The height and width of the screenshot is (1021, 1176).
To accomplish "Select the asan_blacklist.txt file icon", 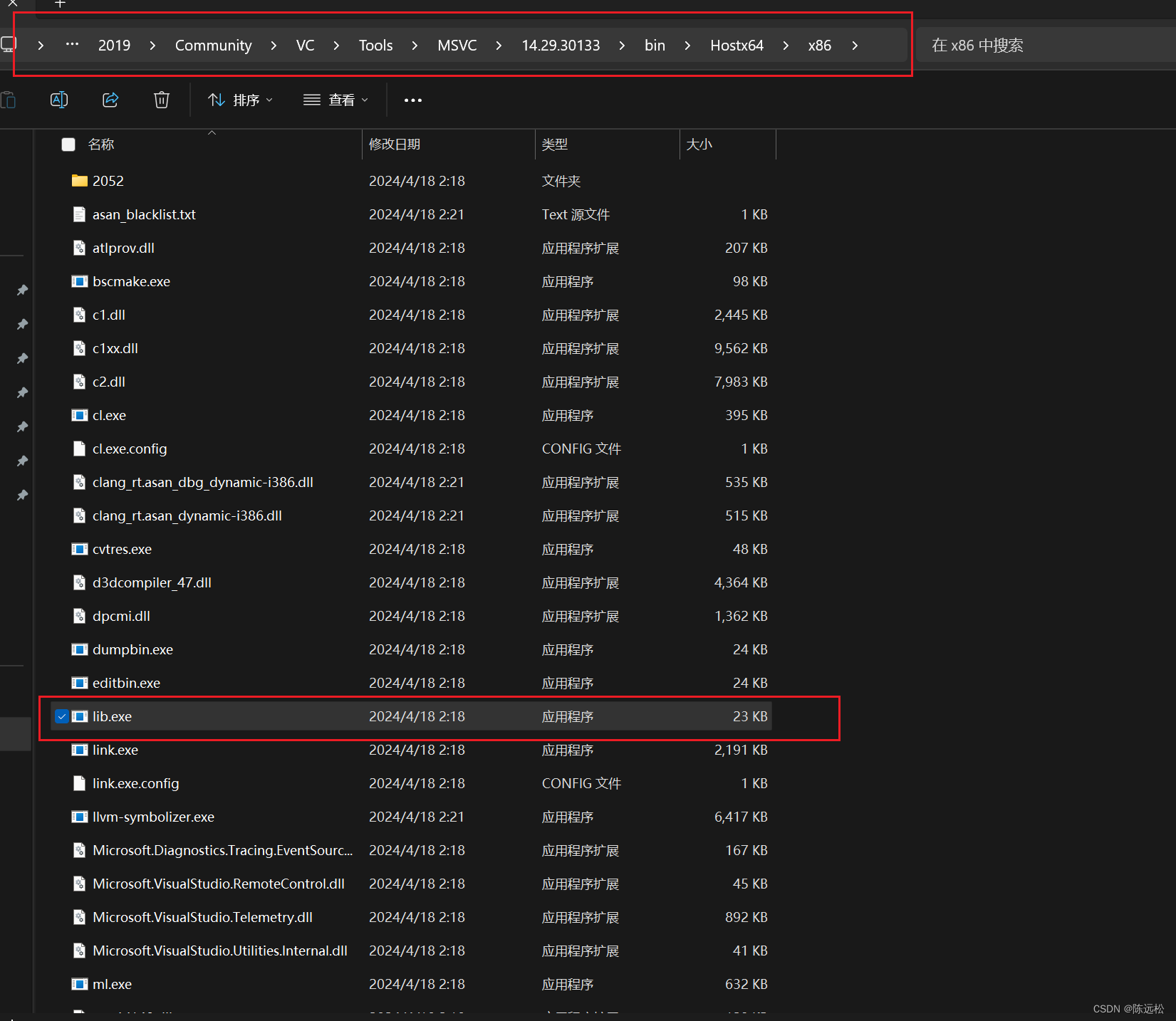I will click(80, 214).
